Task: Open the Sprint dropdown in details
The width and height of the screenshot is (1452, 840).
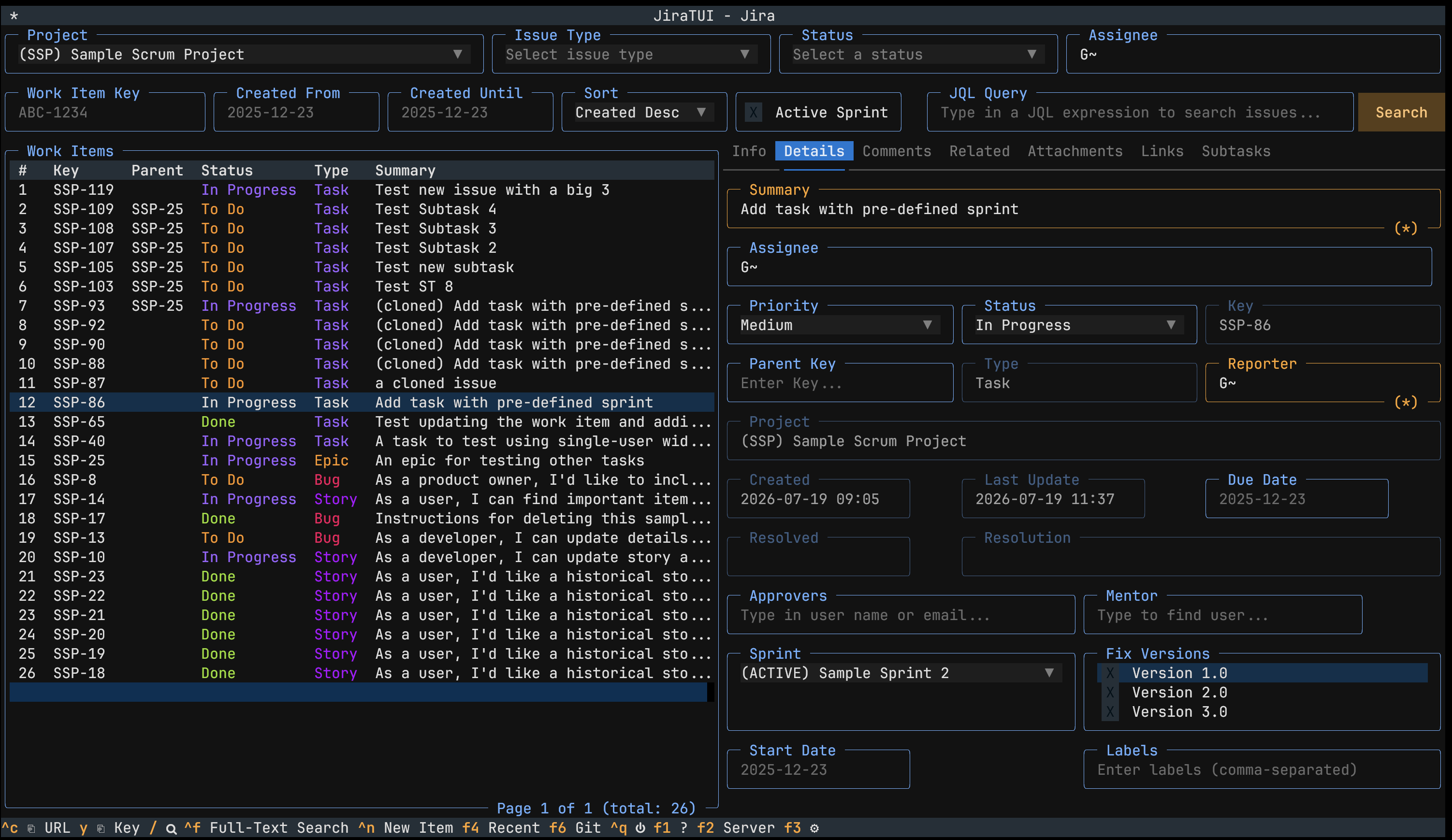Action: (x=900, y=673)
